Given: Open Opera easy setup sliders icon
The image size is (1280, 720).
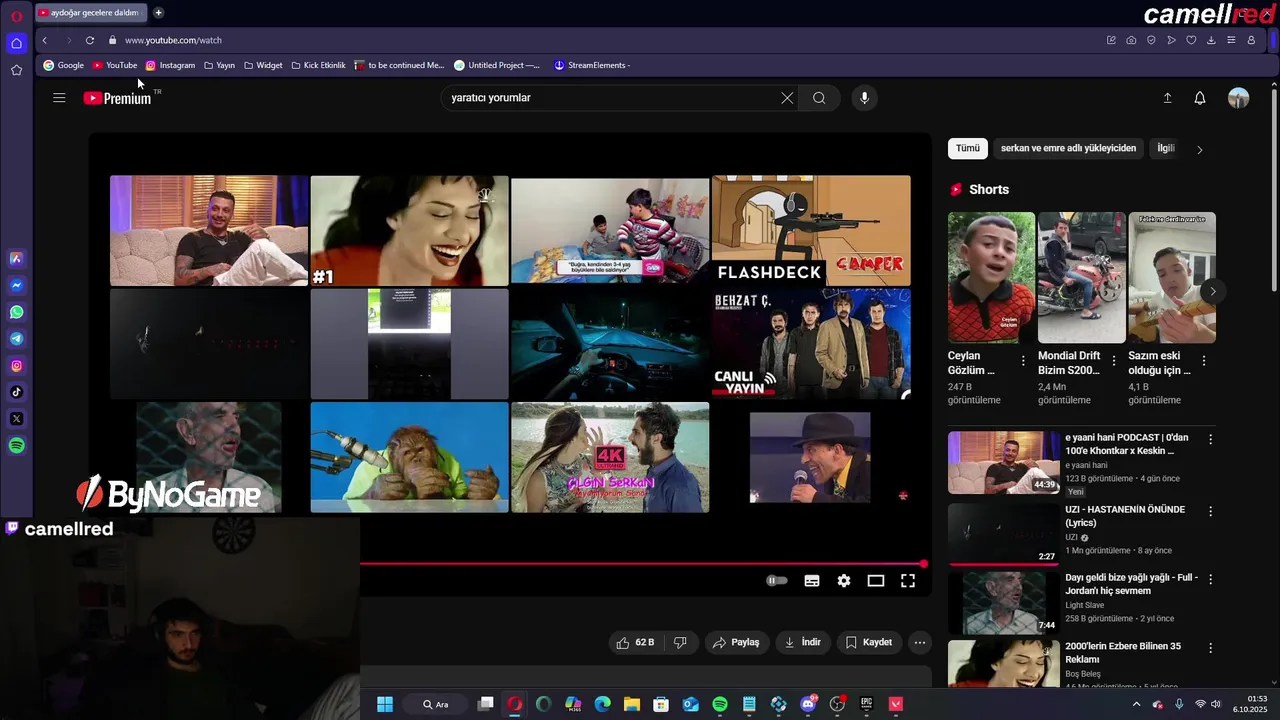Looking at the screenshot, I should [1231, 40].
